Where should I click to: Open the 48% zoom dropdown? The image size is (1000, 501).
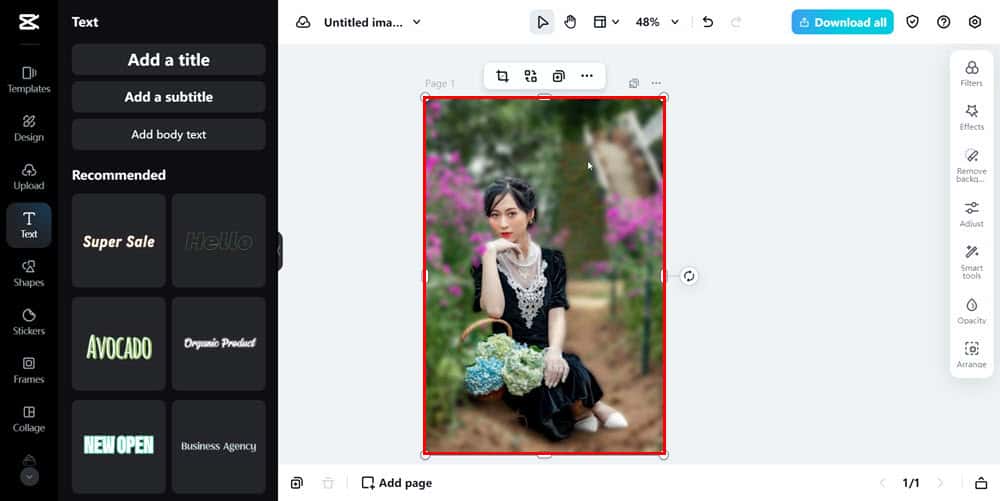coord(657,22)
